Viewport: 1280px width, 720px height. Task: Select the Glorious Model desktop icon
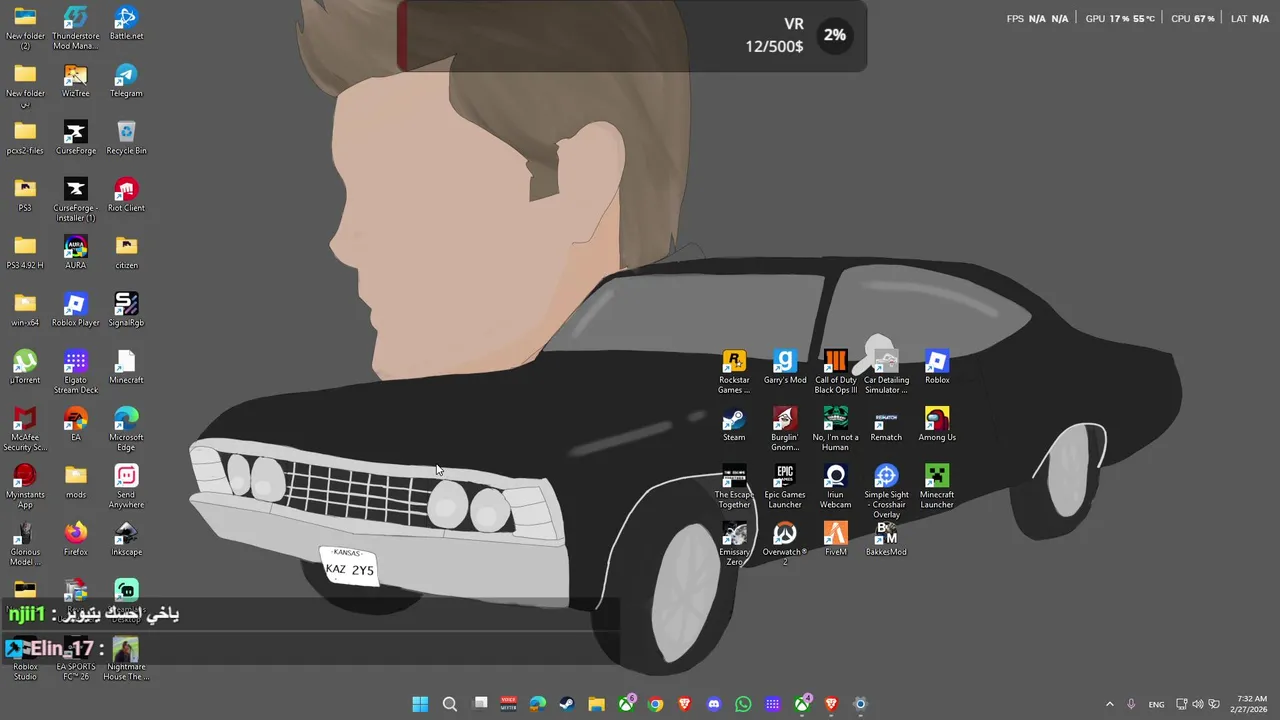click(25, 544)
